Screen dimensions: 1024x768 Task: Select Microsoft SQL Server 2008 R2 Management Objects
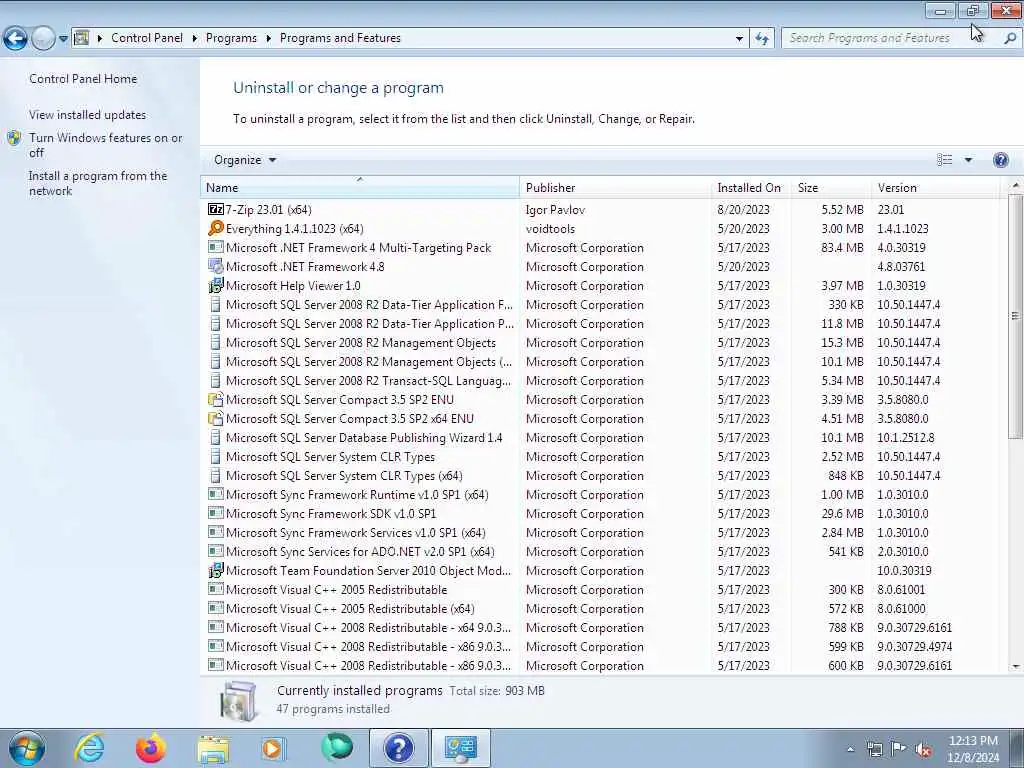[x=360, y=343]
